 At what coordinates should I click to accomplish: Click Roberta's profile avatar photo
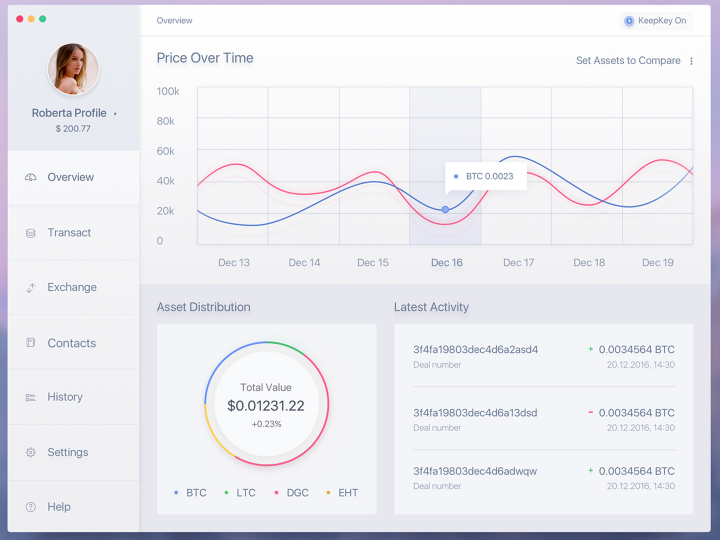click(x=73, y=69)
